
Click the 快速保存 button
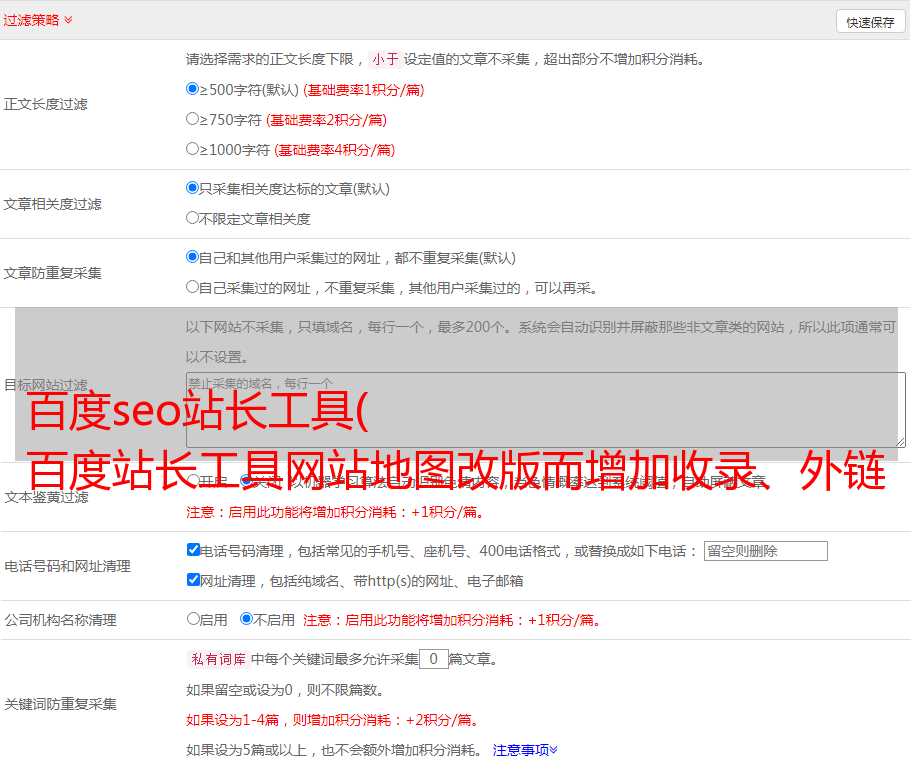pyautogui.click(x=870, y=22)
